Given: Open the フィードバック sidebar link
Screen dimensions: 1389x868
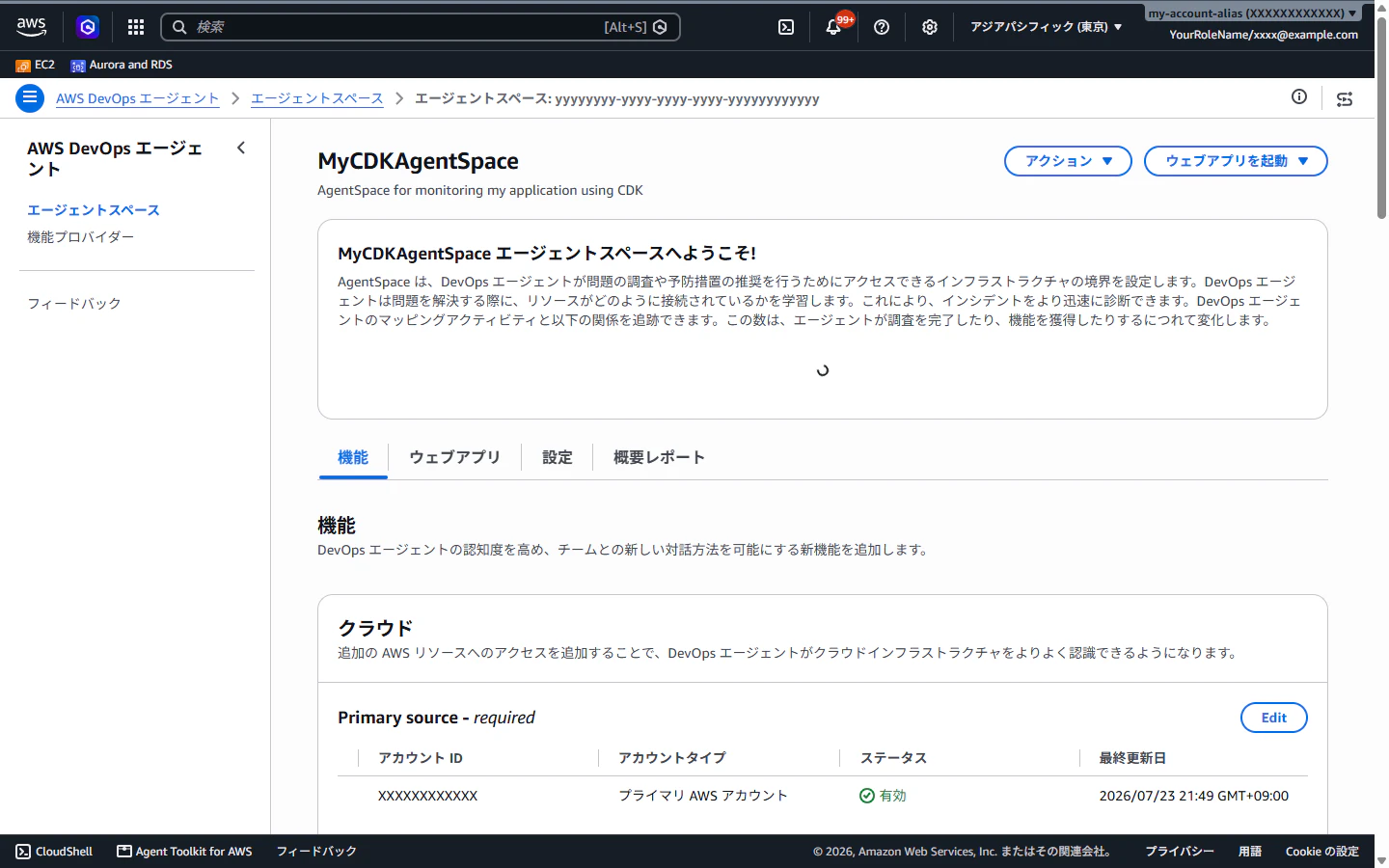Looking at the screenshot, I should (74, 304).
